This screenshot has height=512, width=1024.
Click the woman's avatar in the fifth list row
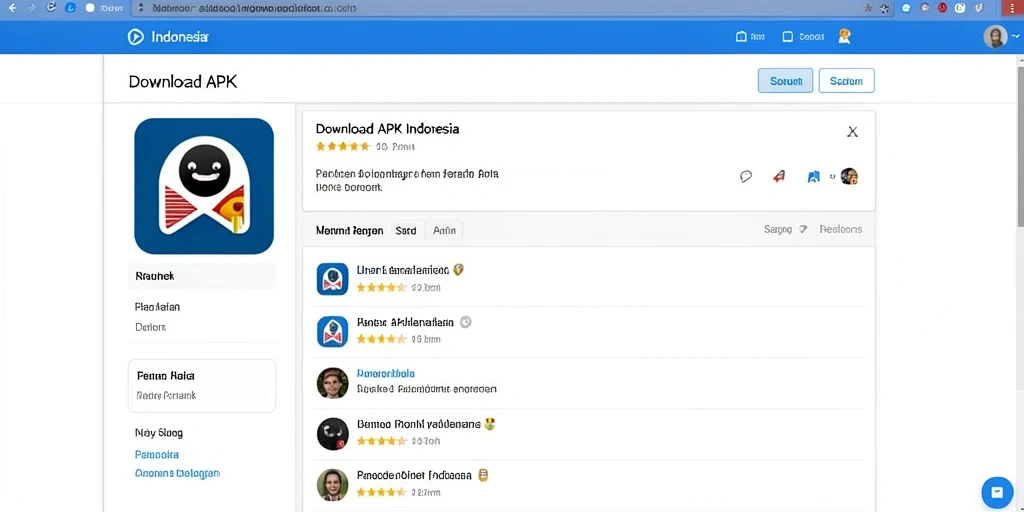click(x=332, y=485)
